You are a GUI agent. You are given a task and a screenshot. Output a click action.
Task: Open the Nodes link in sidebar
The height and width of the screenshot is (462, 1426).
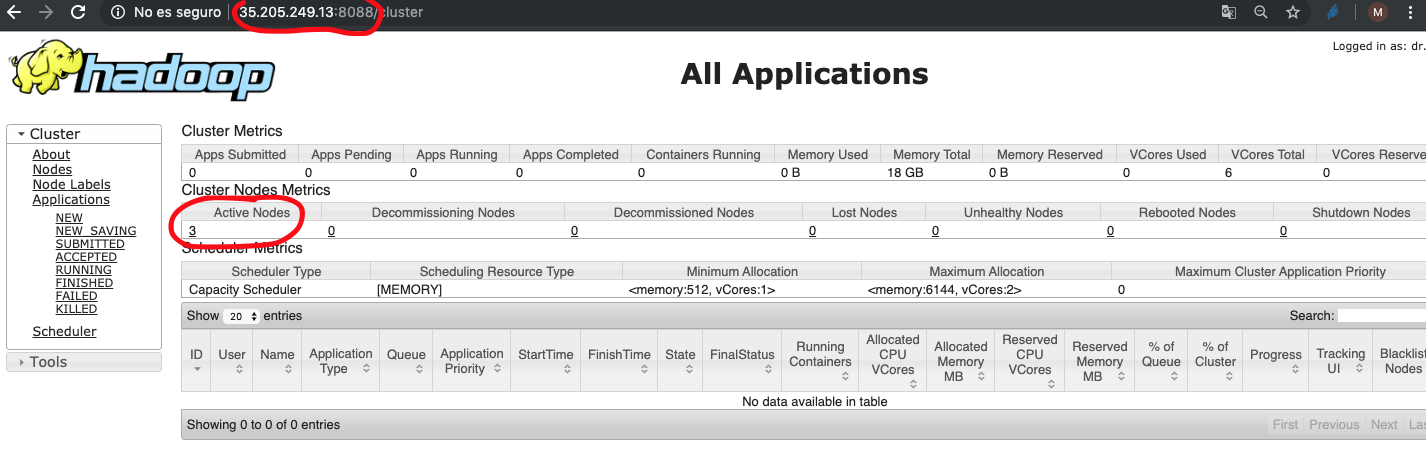tap(52, 170)
